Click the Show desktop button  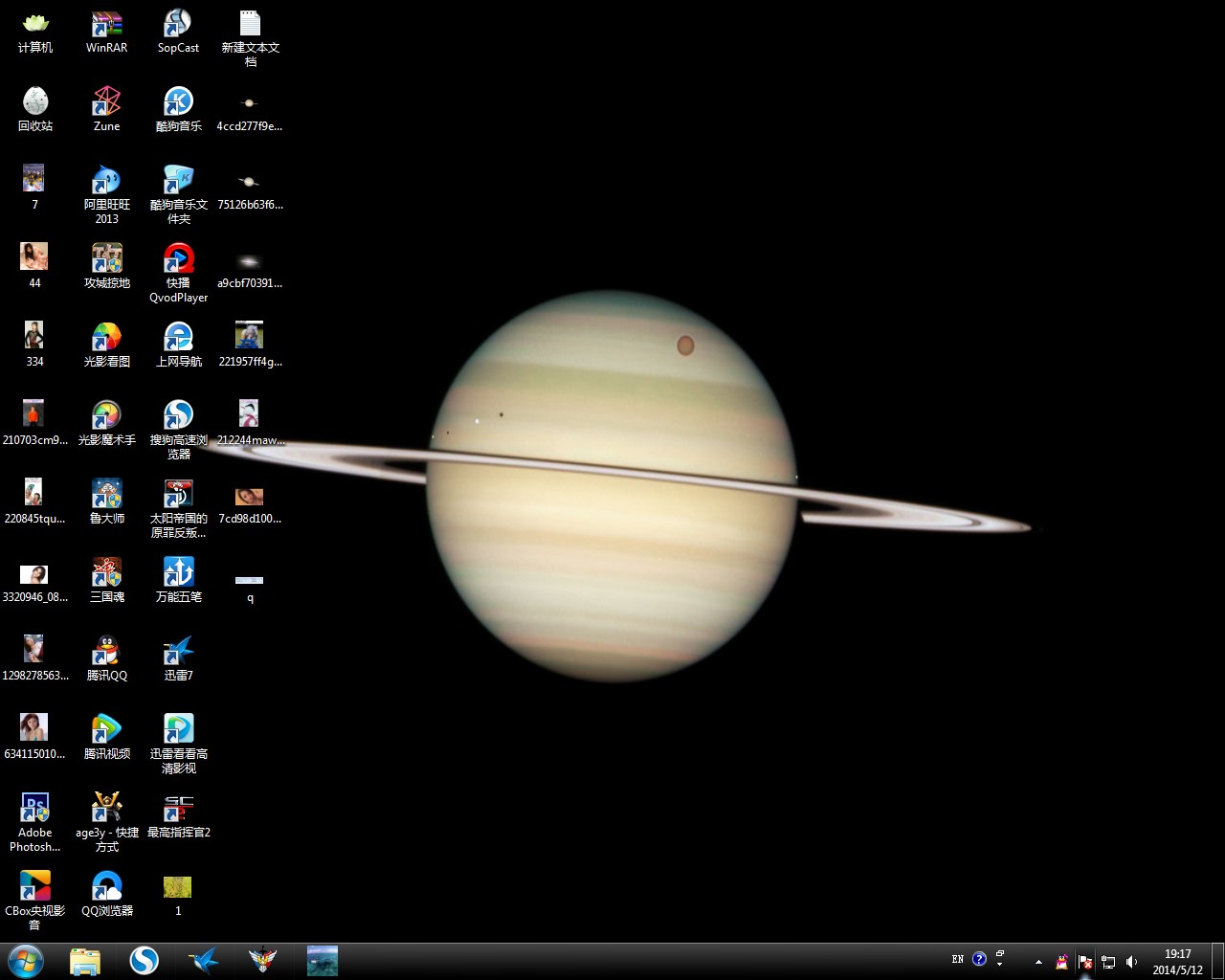click(x=1218, y=961)
